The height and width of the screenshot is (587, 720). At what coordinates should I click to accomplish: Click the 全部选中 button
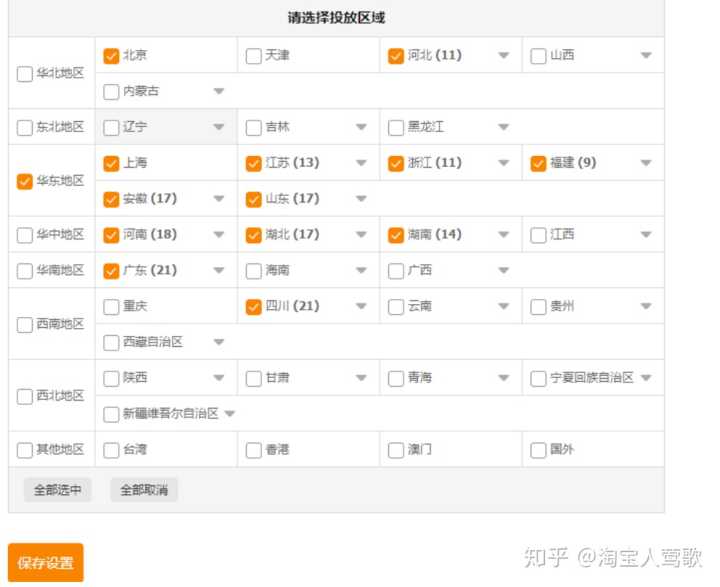click(x=58, y=490)
